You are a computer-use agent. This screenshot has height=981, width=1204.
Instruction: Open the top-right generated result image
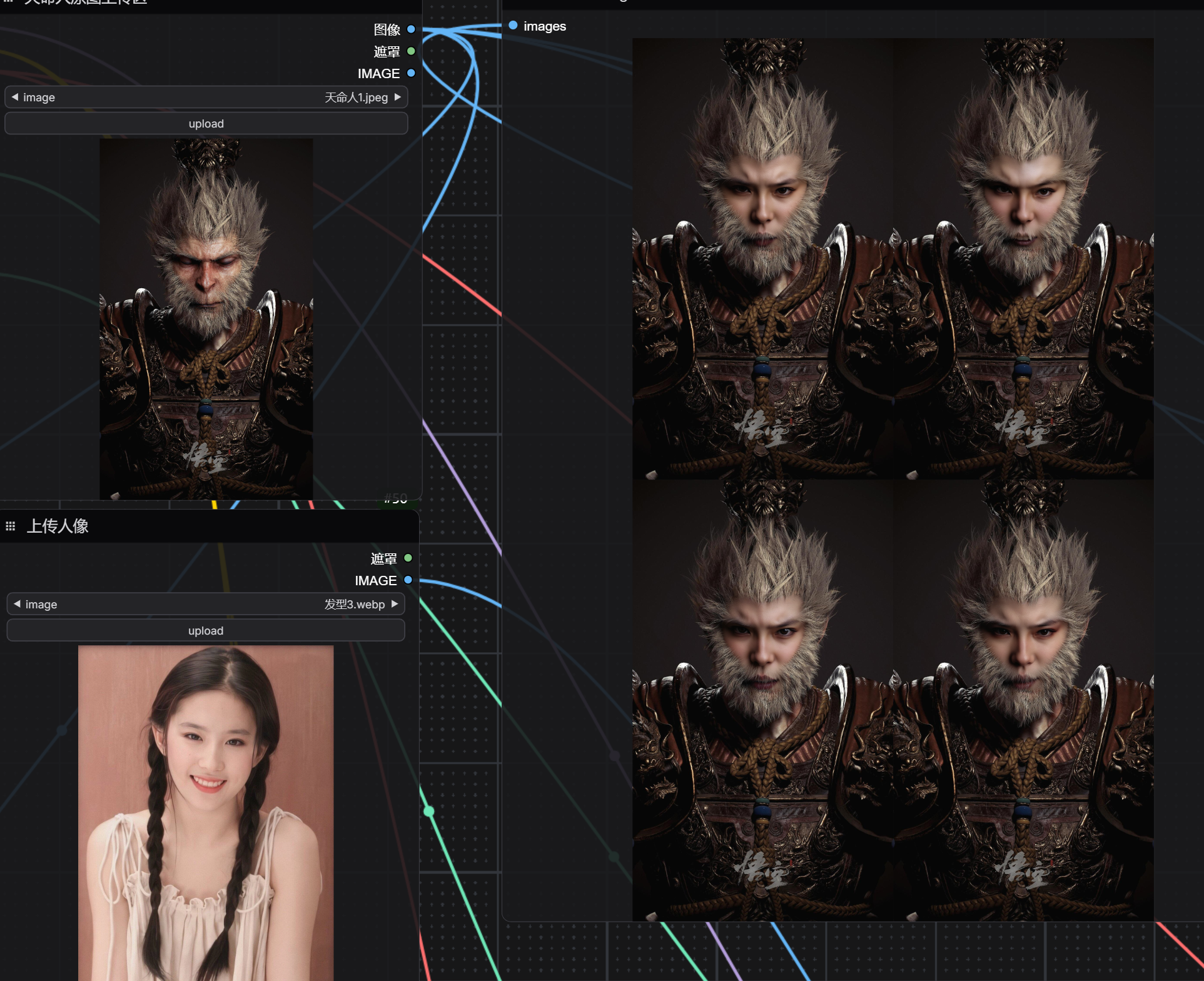point(1023,259)
